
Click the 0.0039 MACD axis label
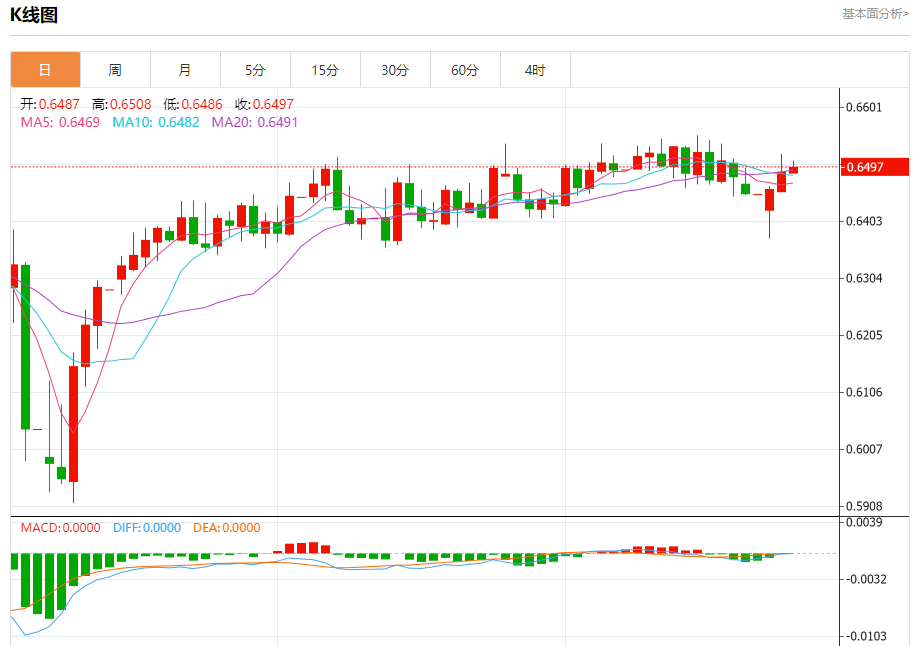[864, 522]
